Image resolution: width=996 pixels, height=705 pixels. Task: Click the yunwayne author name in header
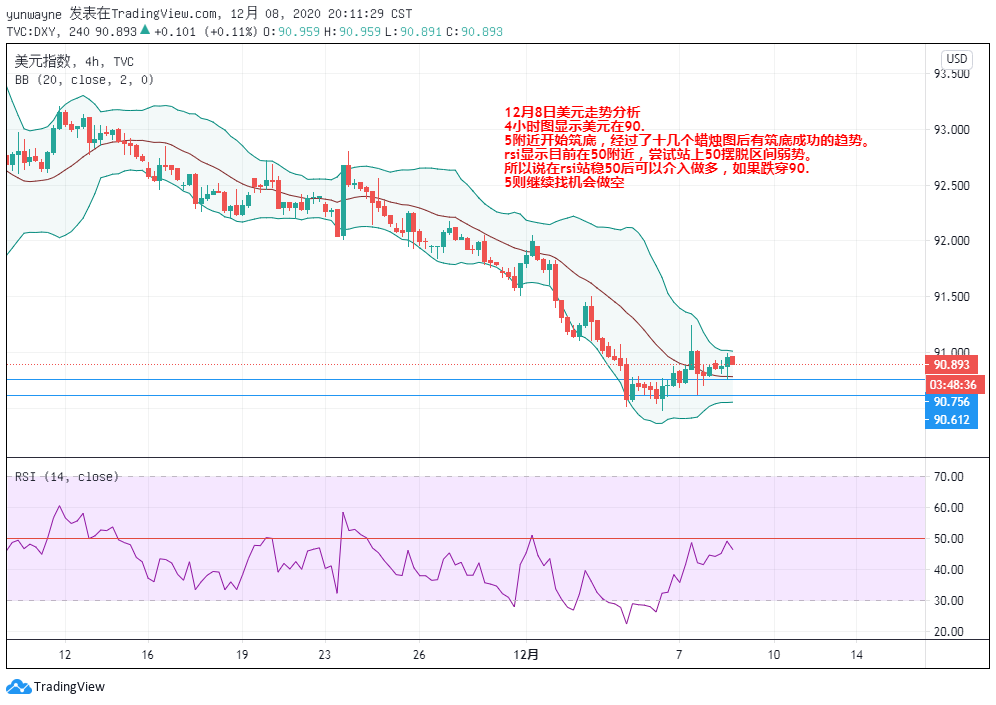pyautogui.click(x=34, y=14)
